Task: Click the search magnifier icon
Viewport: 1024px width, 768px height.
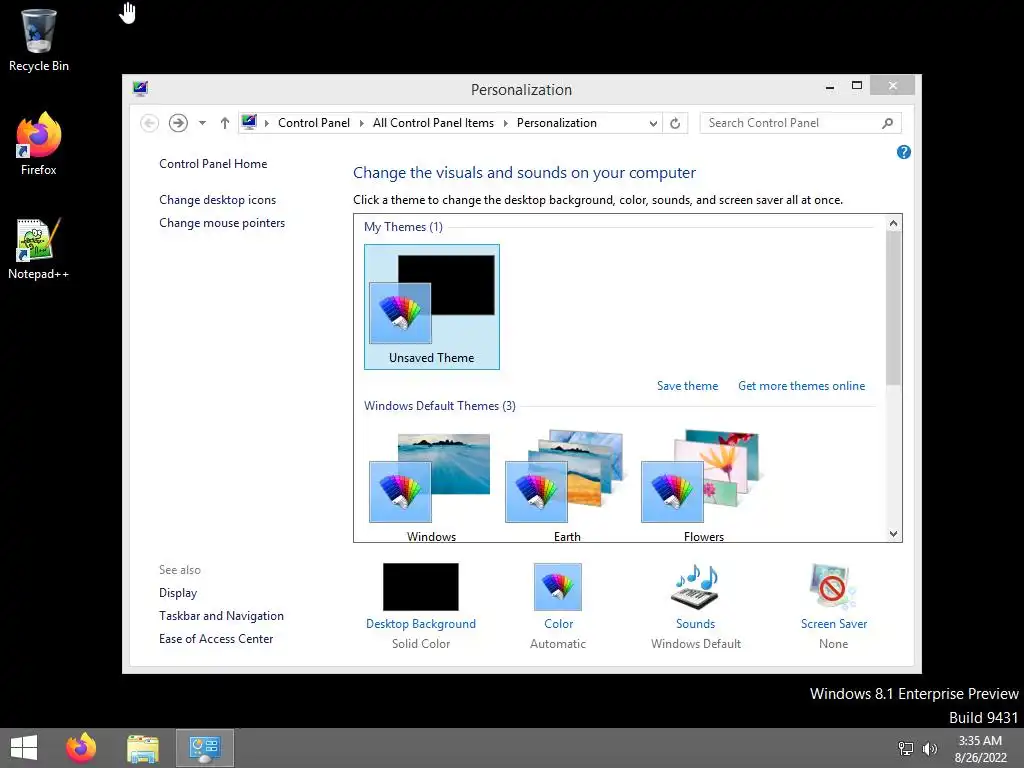Action: point(887,123)
